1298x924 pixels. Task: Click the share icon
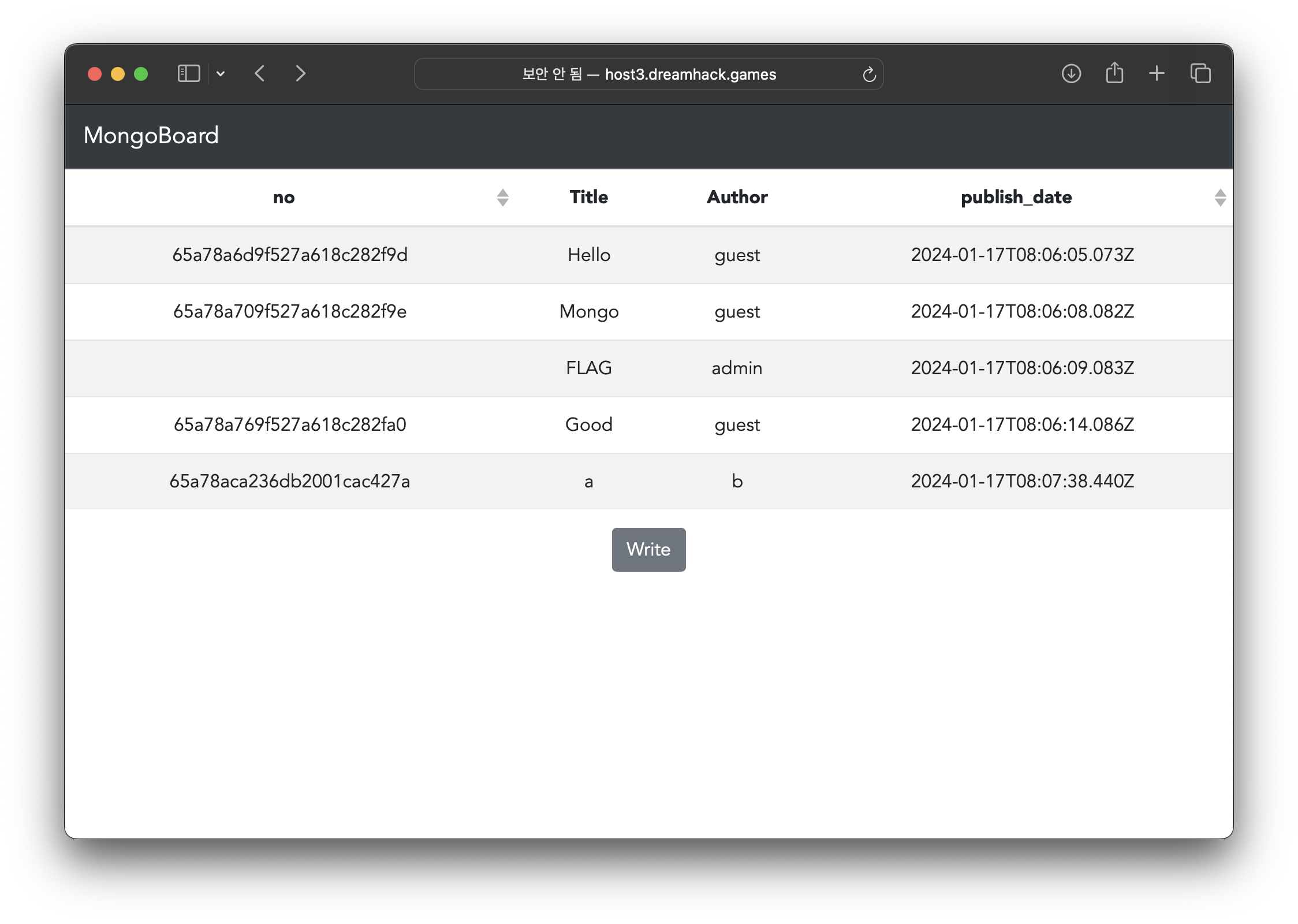point(1114,73)
